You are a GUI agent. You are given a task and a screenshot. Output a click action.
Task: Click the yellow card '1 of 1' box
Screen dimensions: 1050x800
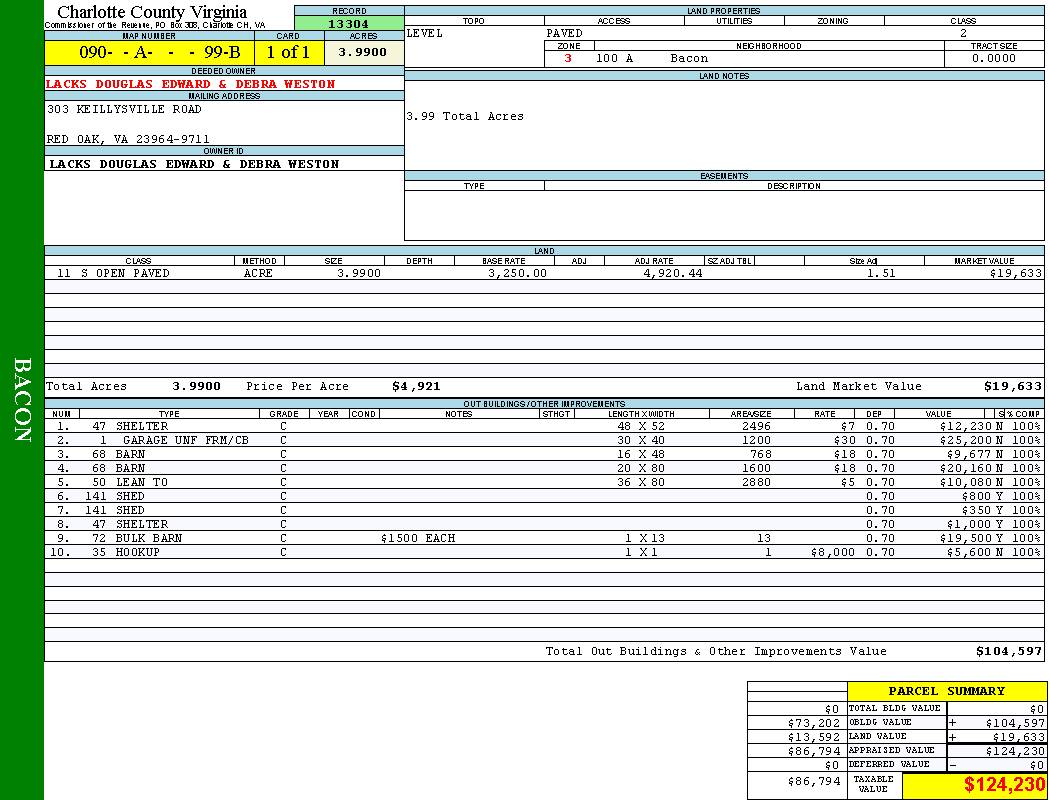click(x=288, y=53)
